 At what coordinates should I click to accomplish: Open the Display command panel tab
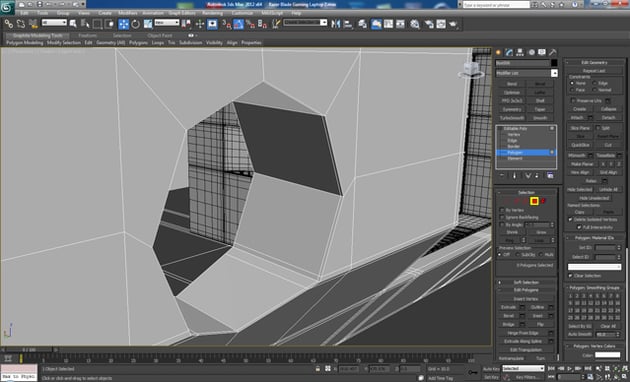(x=542, y=52)
